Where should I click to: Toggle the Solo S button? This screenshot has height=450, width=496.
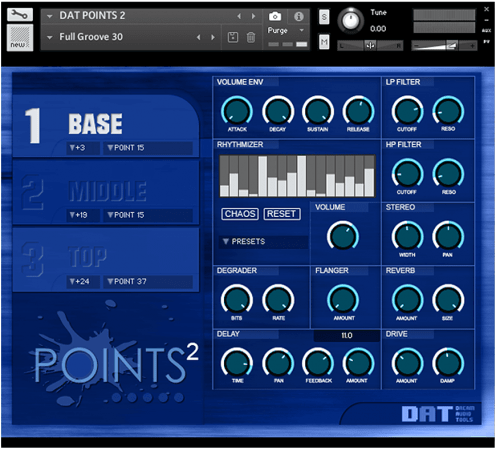click(324, 17)
